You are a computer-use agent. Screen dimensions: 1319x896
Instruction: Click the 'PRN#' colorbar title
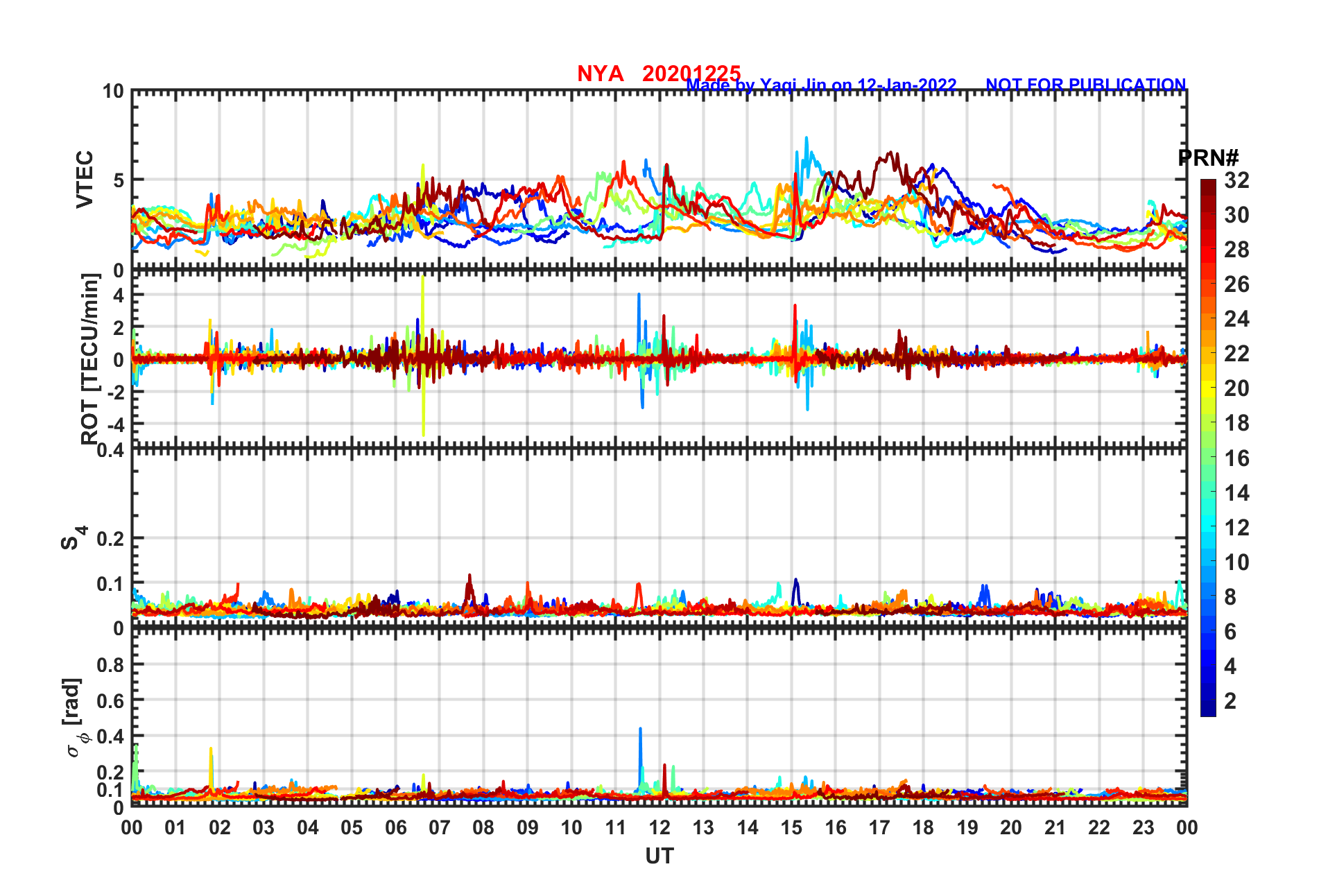(x=1208, y=158)
